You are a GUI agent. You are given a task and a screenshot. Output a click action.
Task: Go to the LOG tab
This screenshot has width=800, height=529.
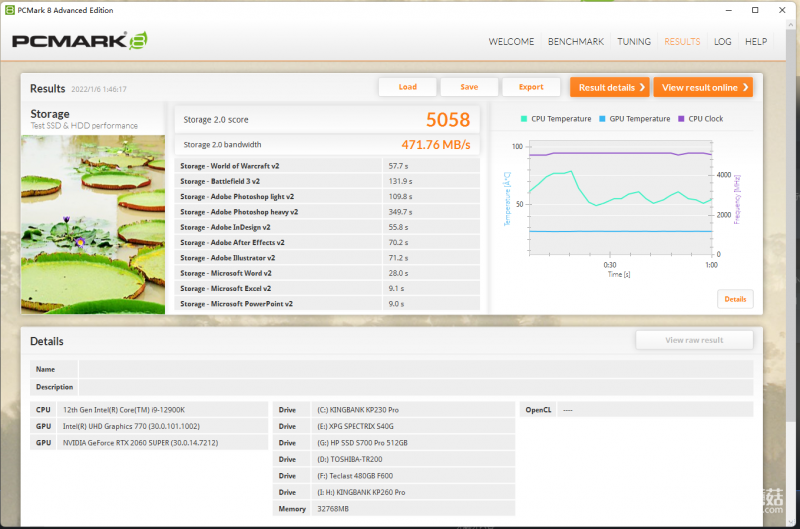pyautogui.click(x=722, y=42)
